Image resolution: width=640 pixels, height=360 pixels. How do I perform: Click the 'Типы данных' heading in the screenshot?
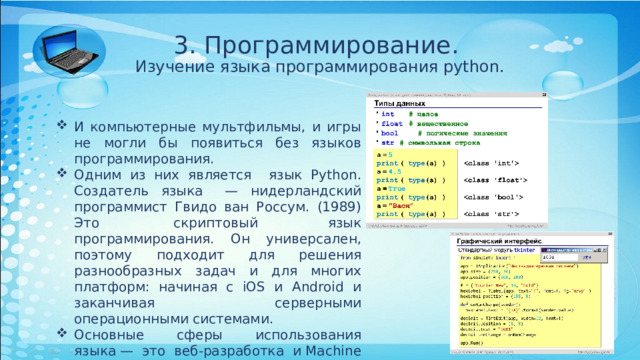[x=400, y=103]
